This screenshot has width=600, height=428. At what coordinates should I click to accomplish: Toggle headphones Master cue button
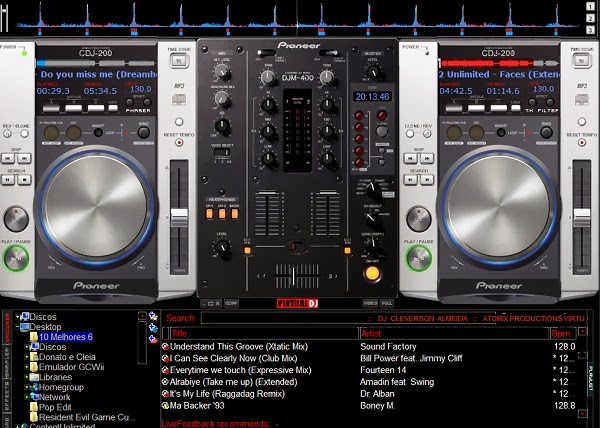(235, 213)
